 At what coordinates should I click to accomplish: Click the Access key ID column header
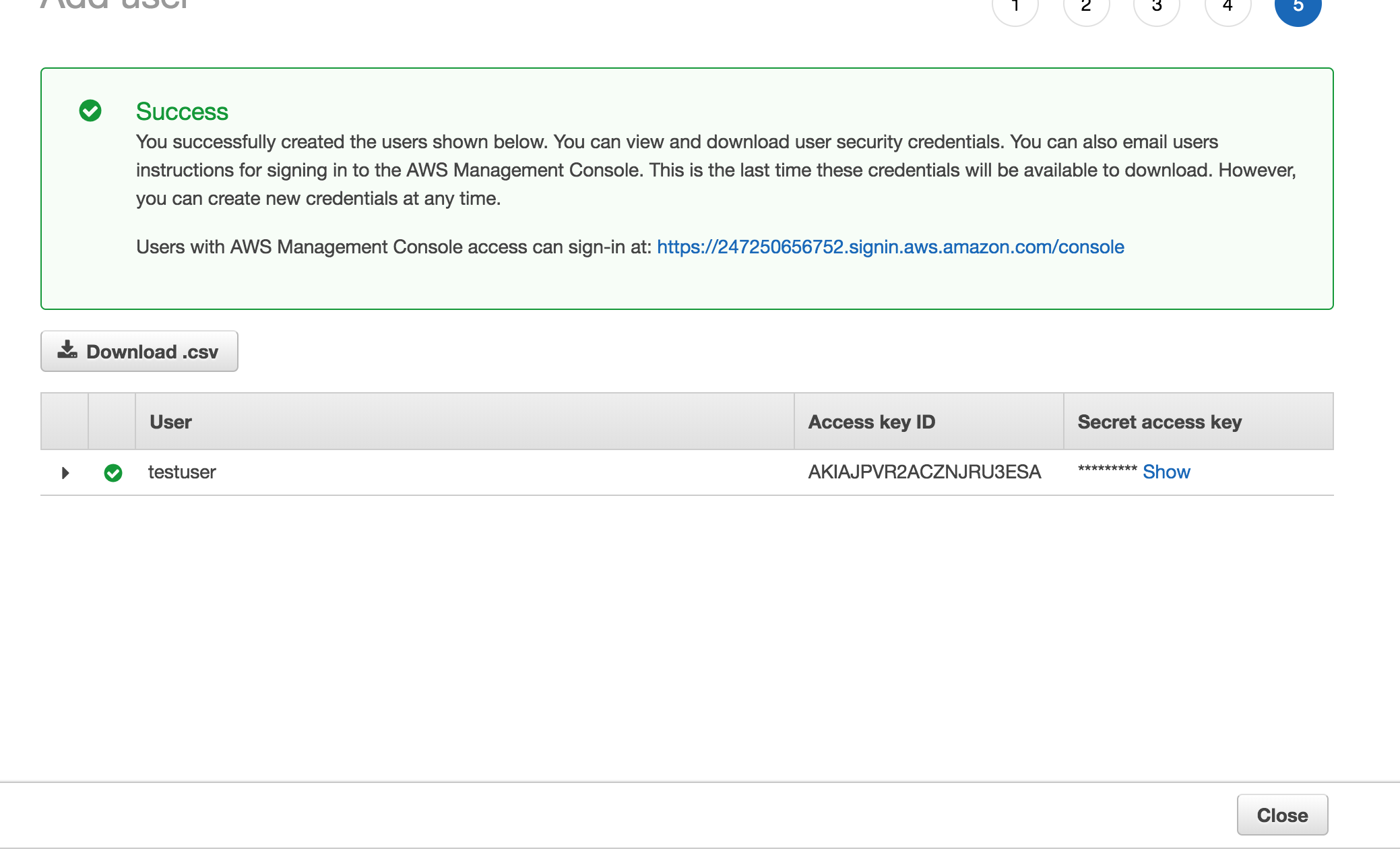(871, 422)
